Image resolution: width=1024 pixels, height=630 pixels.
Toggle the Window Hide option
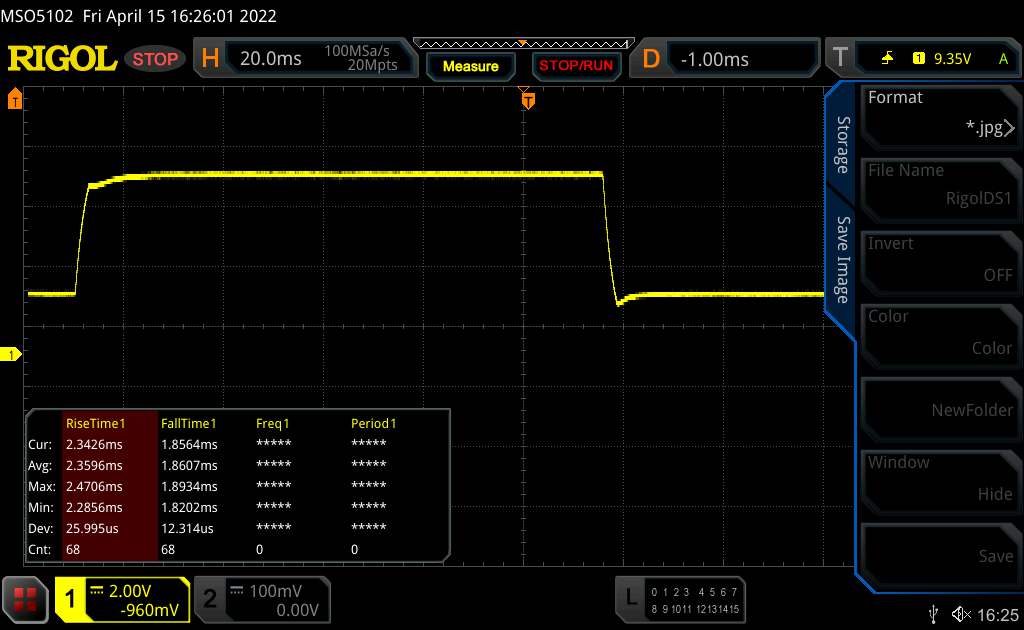940,480
